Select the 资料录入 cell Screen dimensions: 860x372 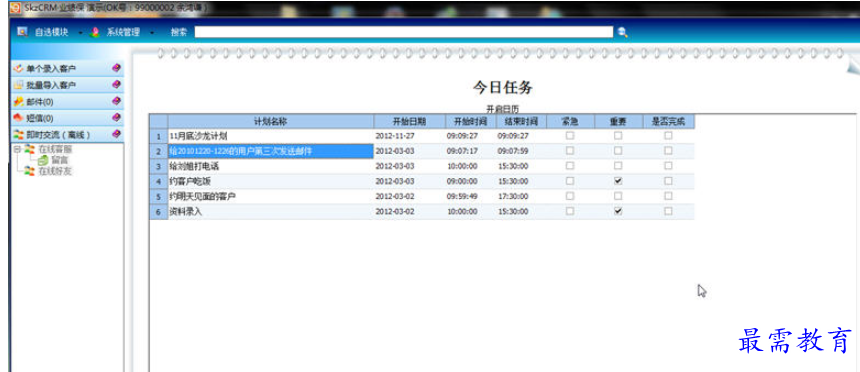coord(271,211)
